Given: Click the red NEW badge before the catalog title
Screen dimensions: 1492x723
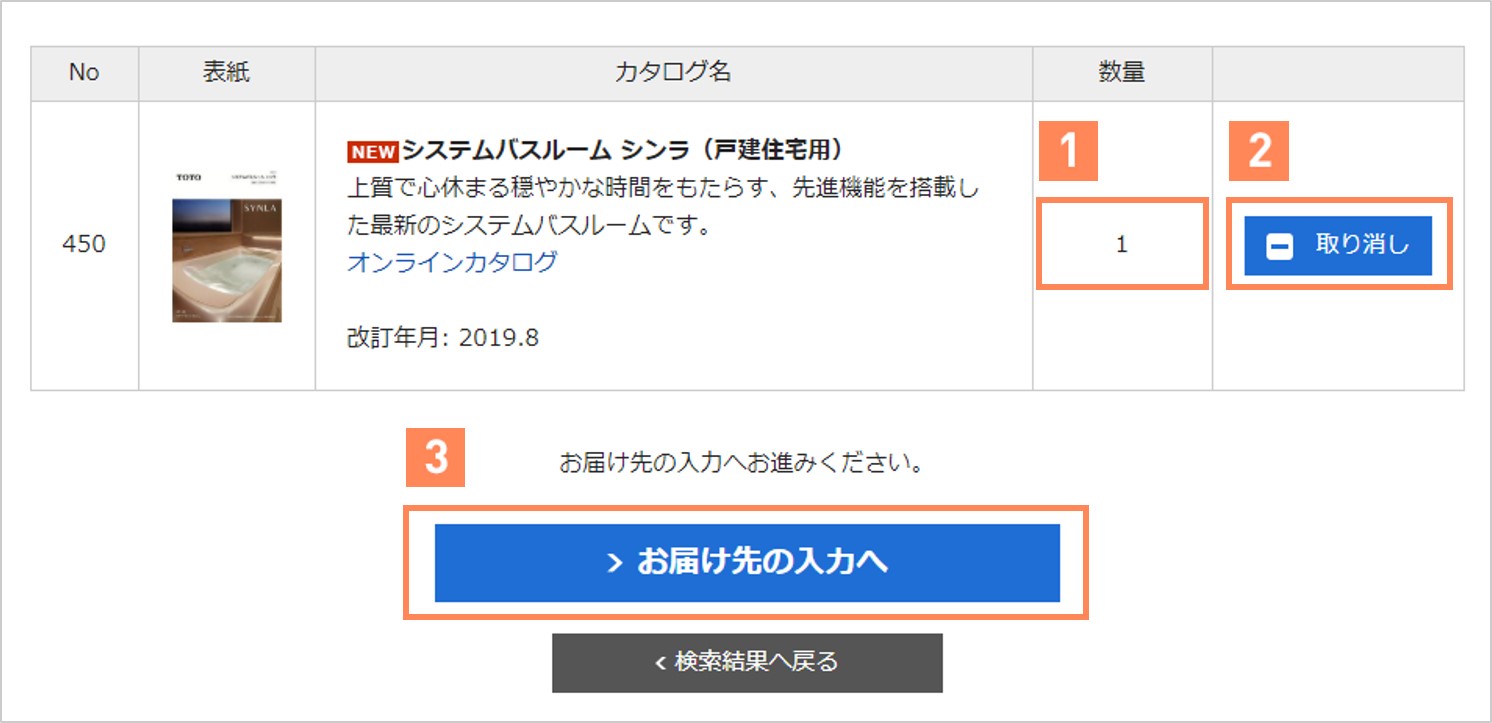Looking at the screenshot, I should (x=372, y=152).
